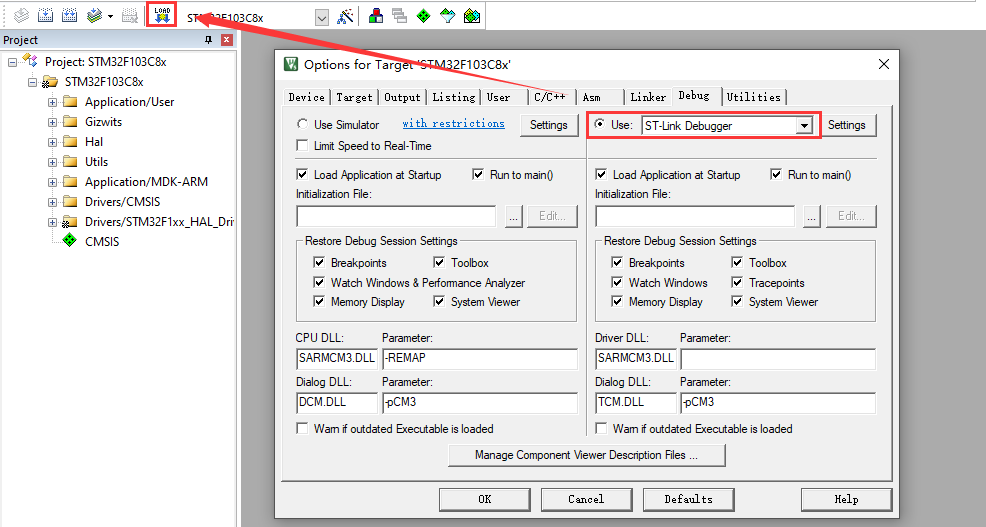Click the Batch Build toolbar icon

(x=94, y=15)
